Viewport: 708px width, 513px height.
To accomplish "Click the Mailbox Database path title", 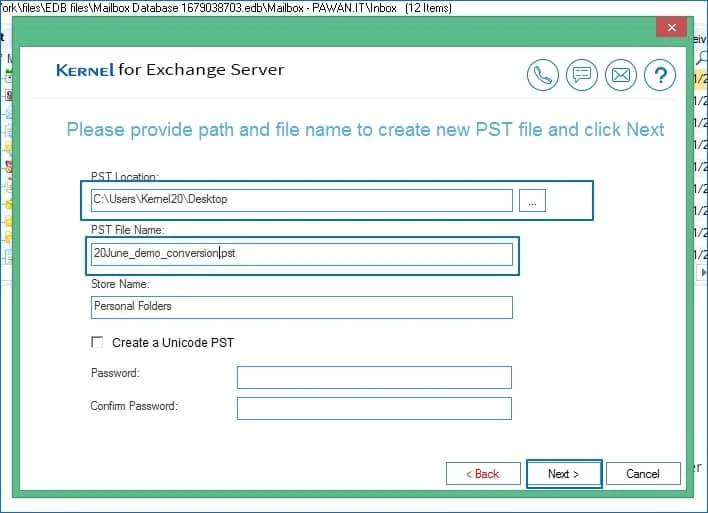I will point(226,8).
